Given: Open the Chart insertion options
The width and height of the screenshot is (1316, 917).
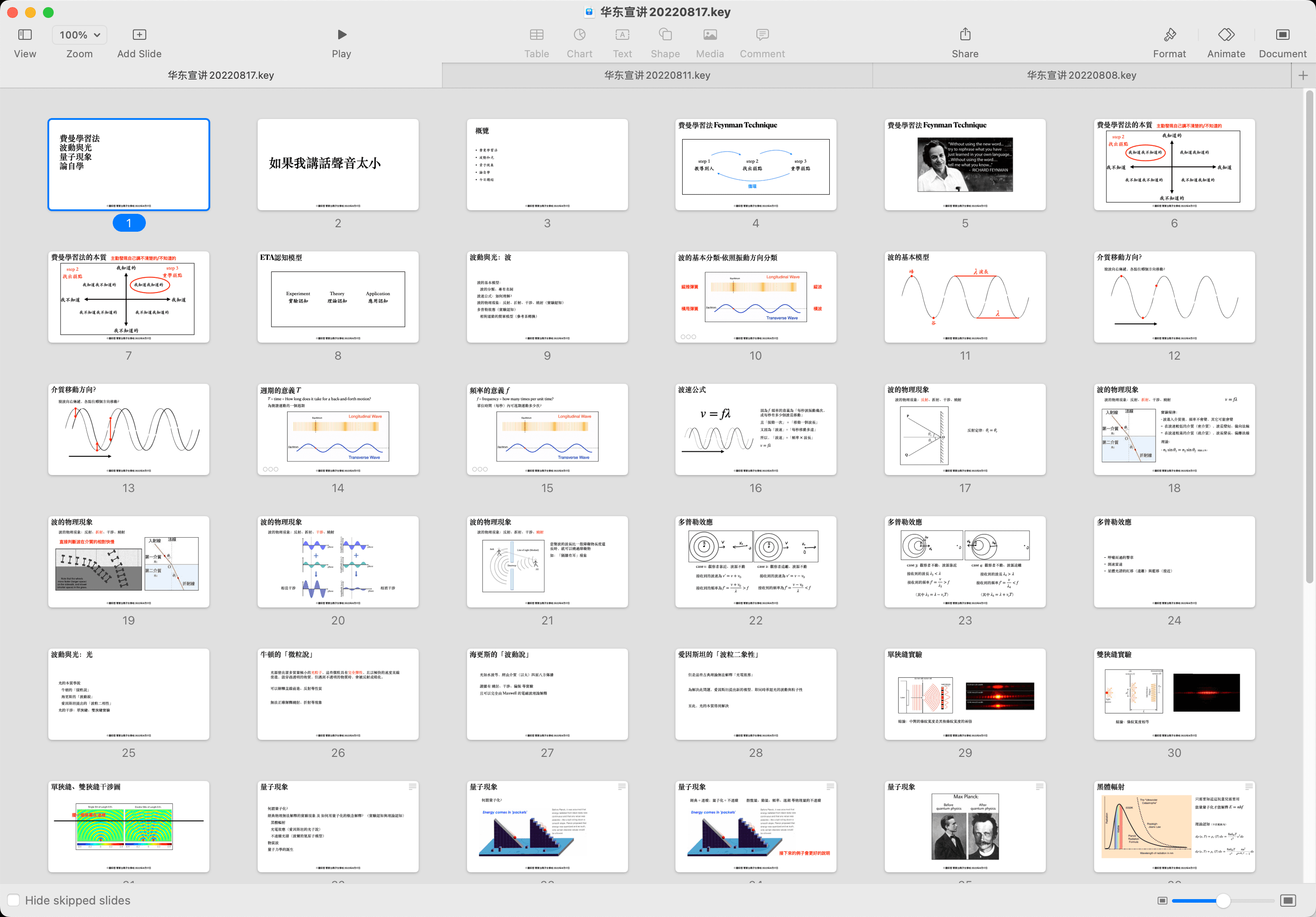Looking at the screenshot, I should [579, 34].
